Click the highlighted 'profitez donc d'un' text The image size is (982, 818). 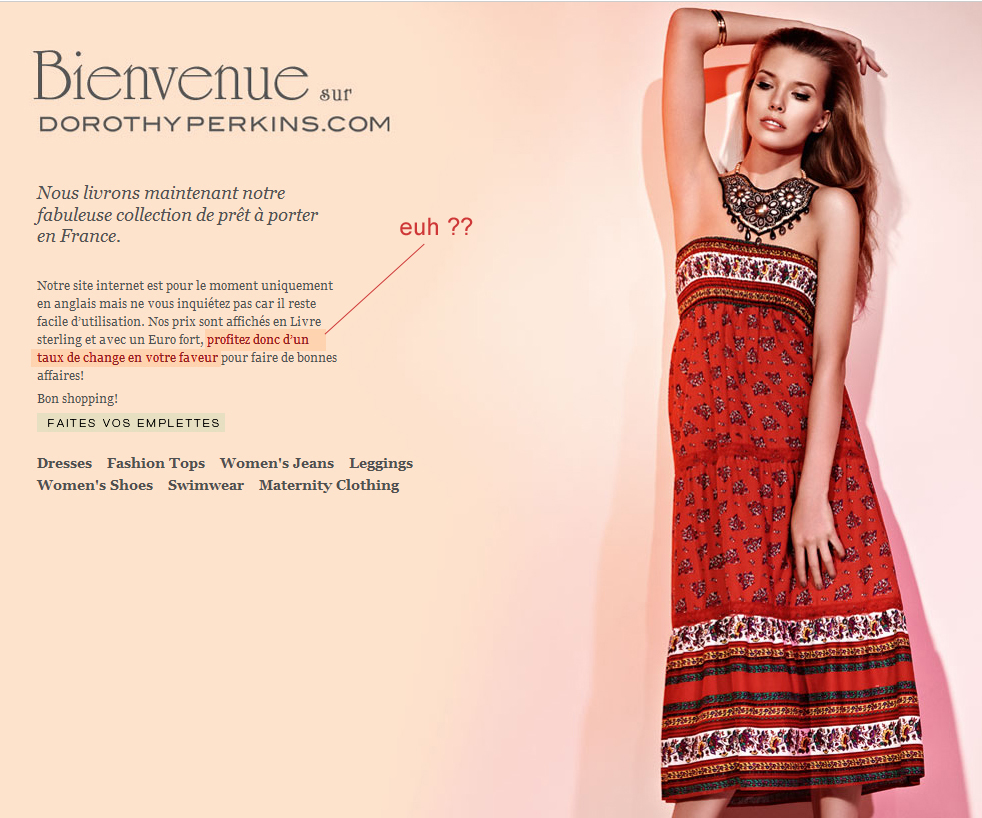257,339
